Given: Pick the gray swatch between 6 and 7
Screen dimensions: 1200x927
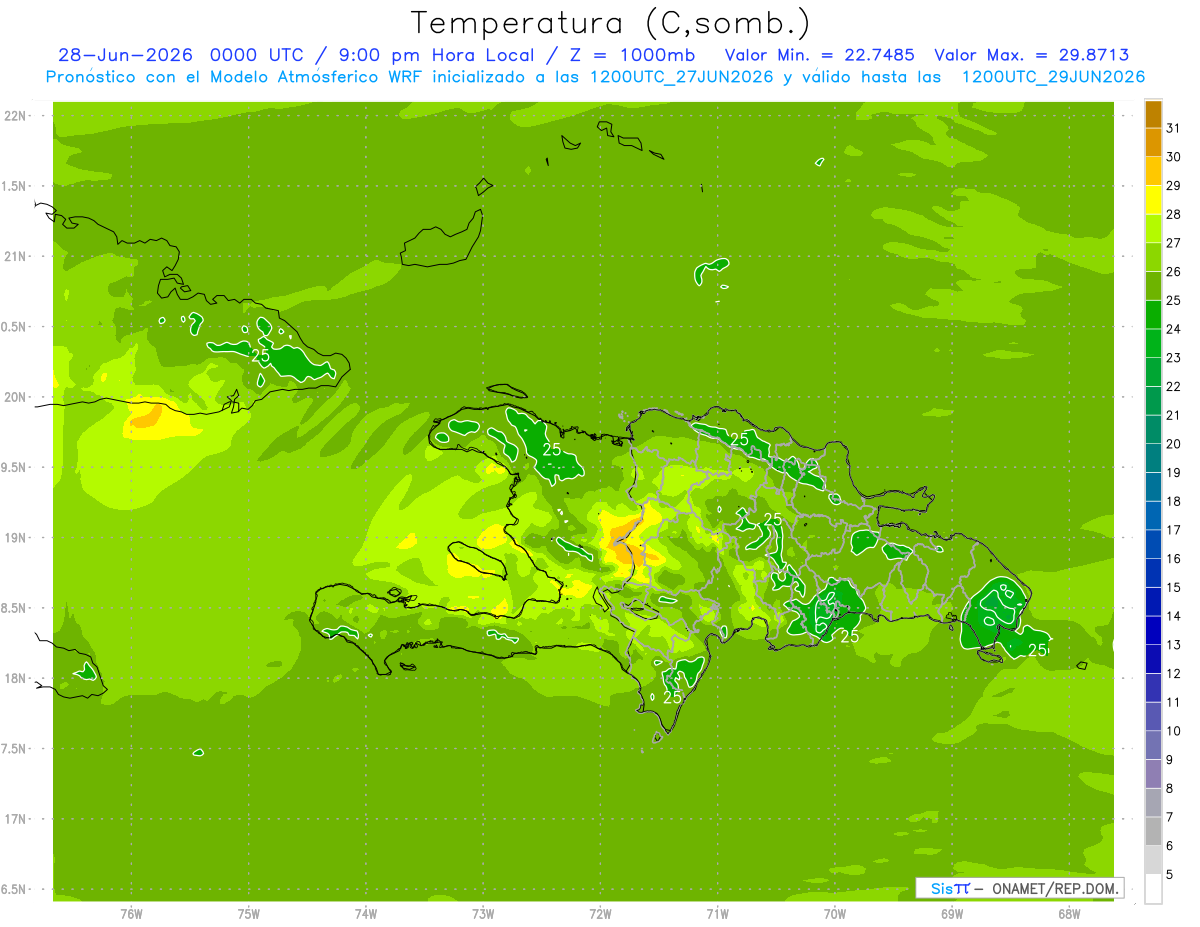Looking at the screenshot, I should 1153,831.
